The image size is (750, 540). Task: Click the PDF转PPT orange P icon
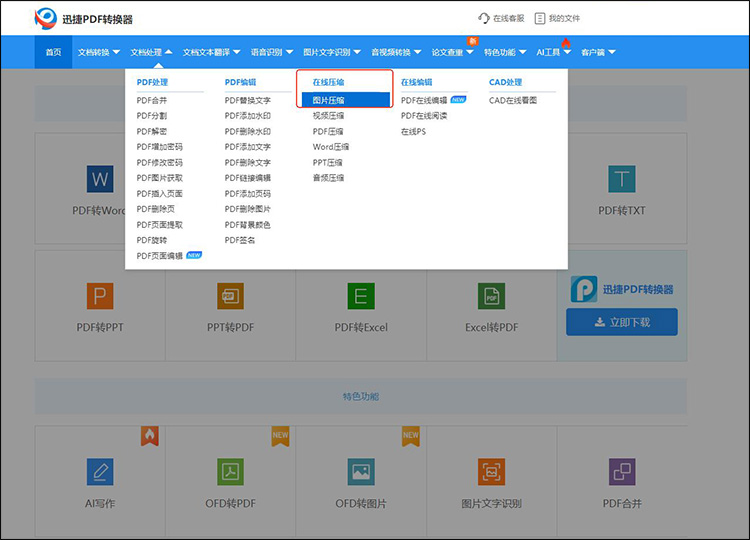[x=100, y=296]
